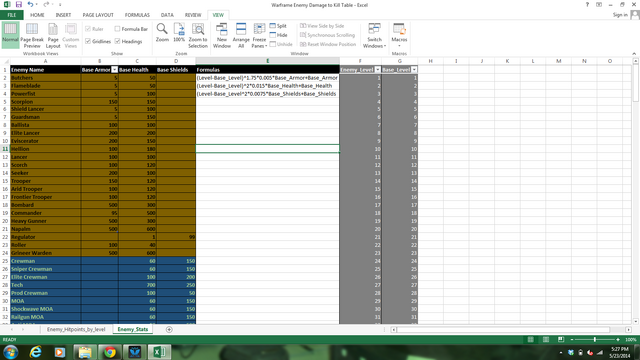This screenshot has width=640, height=360.
Task: Switch to PAGE LAYOUT ribbon tab
Action: click(x=98, y=15)
